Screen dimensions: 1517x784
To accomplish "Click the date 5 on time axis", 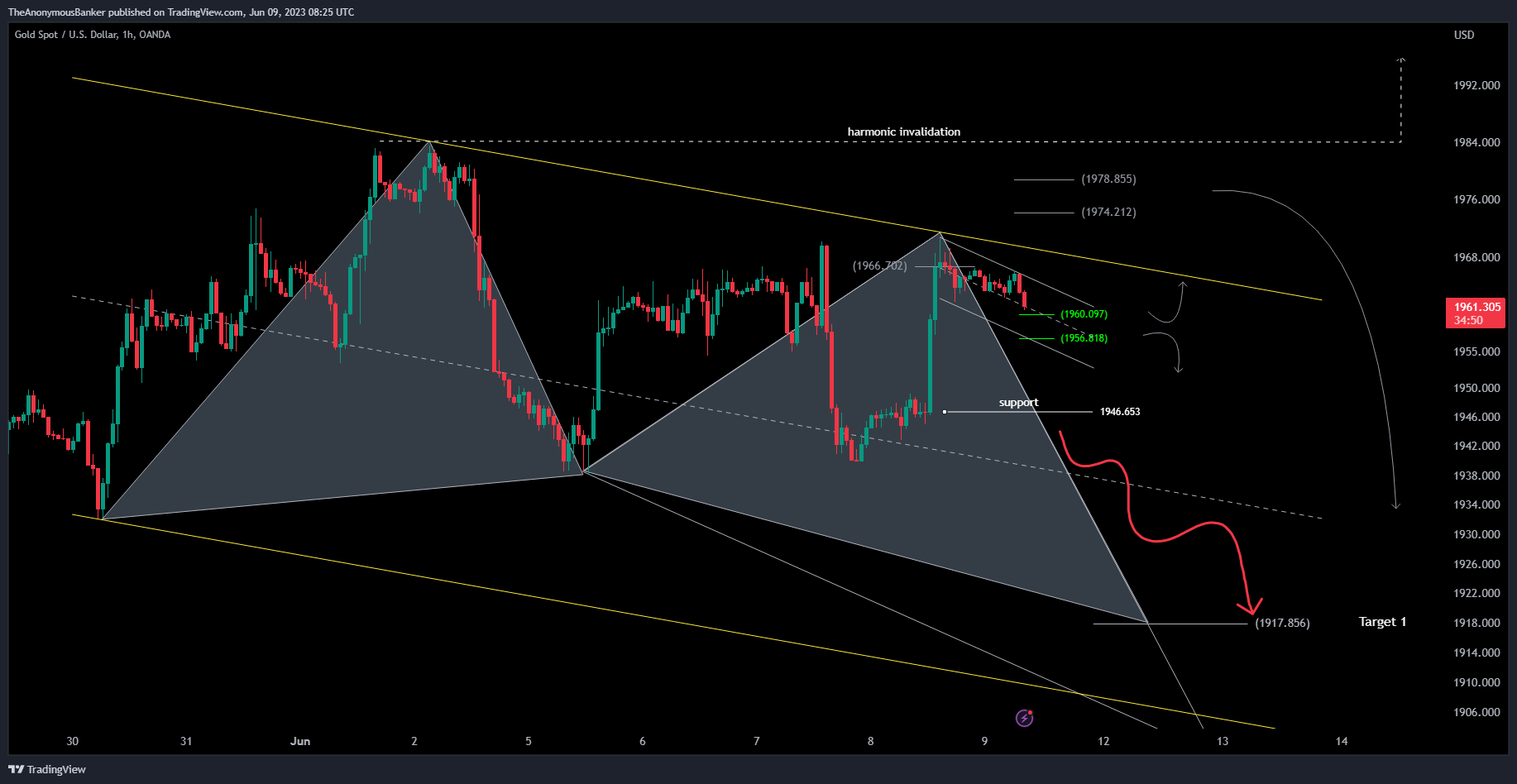I will pyautogui.click(x=529, y=741).
